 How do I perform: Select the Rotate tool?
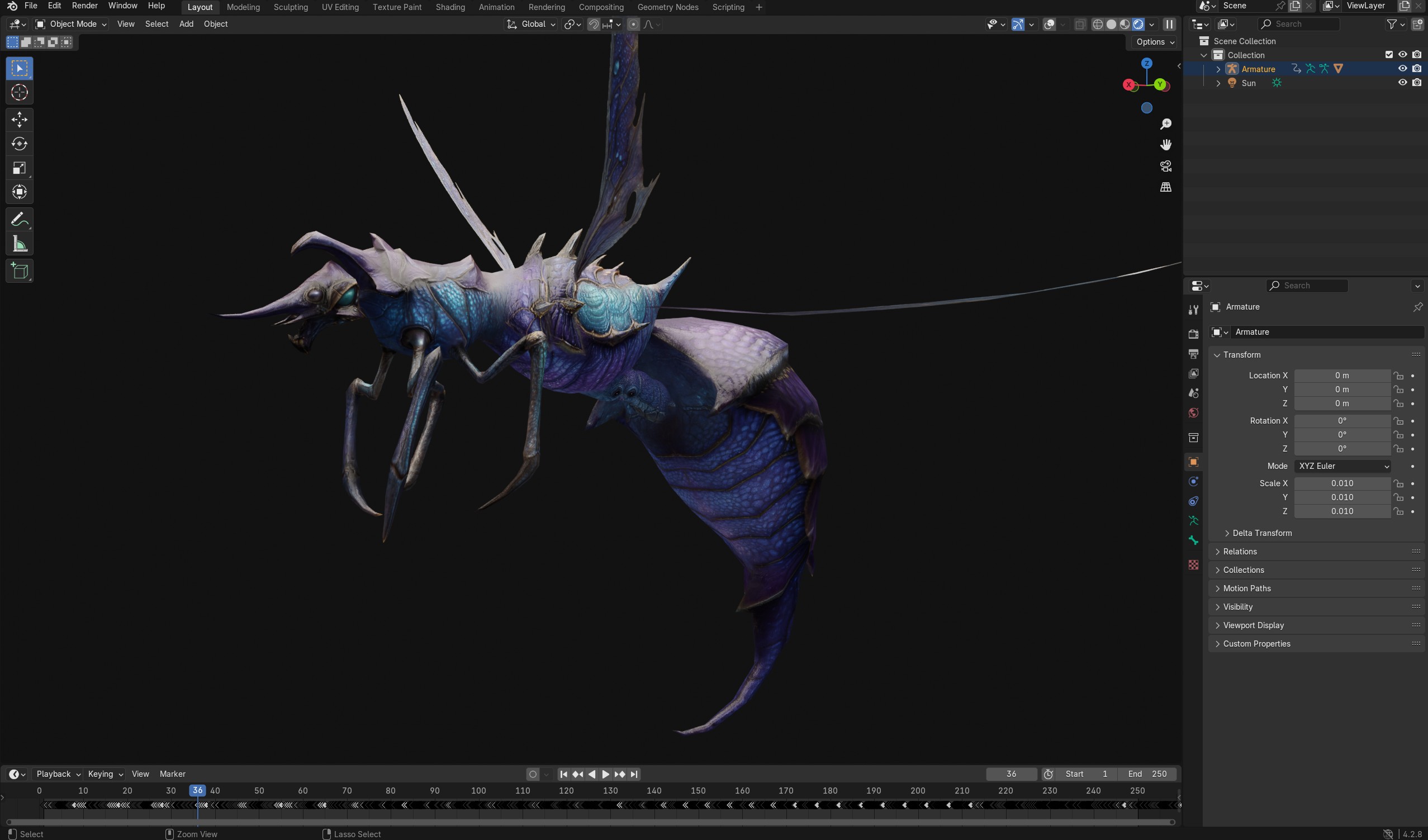point(19,144)
